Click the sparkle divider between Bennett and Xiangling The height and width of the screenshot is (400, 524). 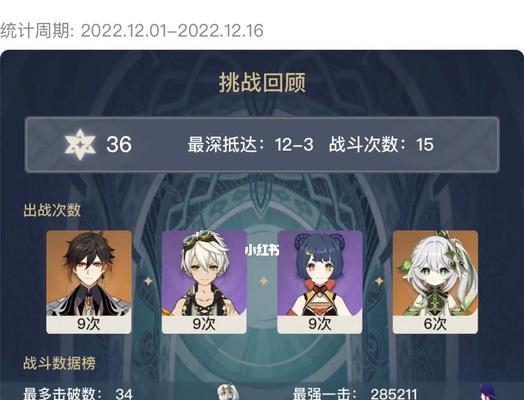[x=264, y=281]
